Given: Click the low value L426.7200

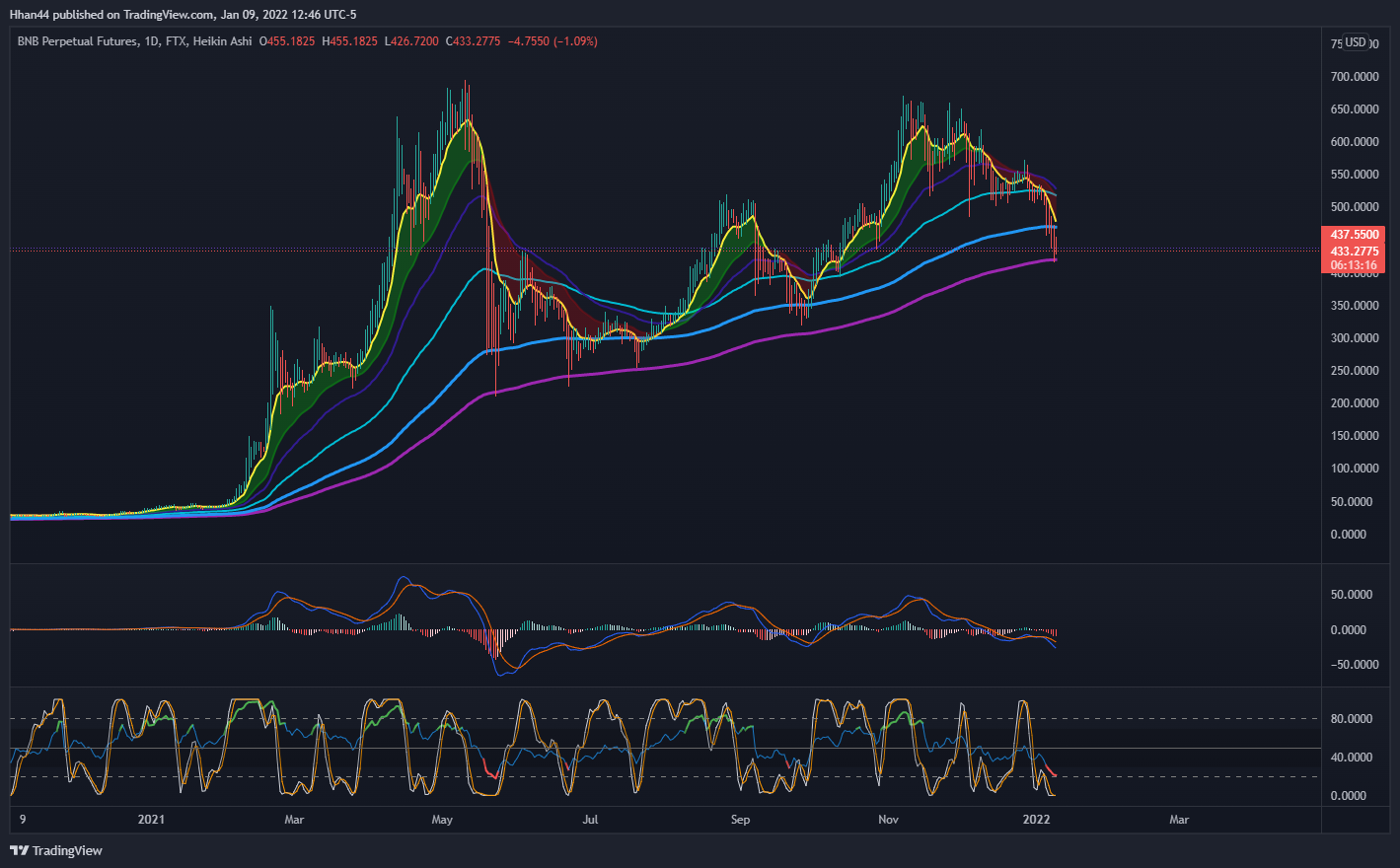Looking at the screenshot, I should click(411, 41).
